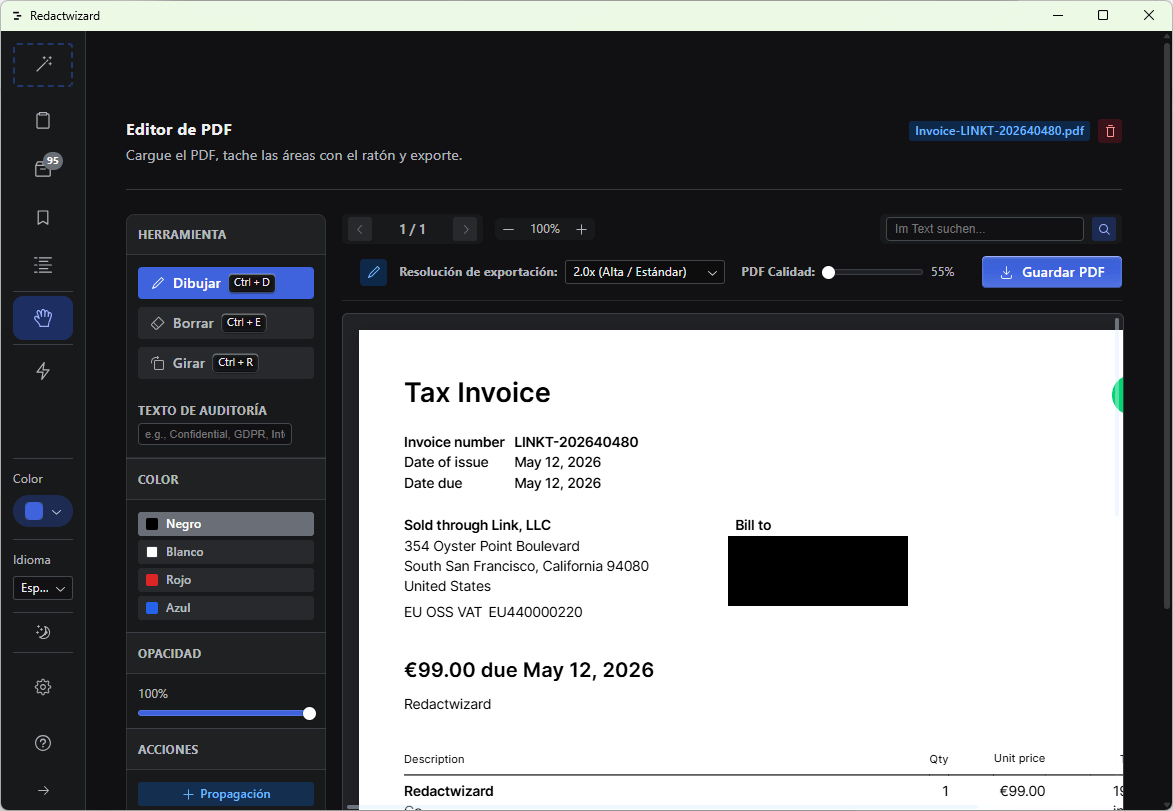Image resolution: width=1173 pixels, height=811 pixels.
Task: Adjust the Opacidad slider handle
Action: (309, 713)
